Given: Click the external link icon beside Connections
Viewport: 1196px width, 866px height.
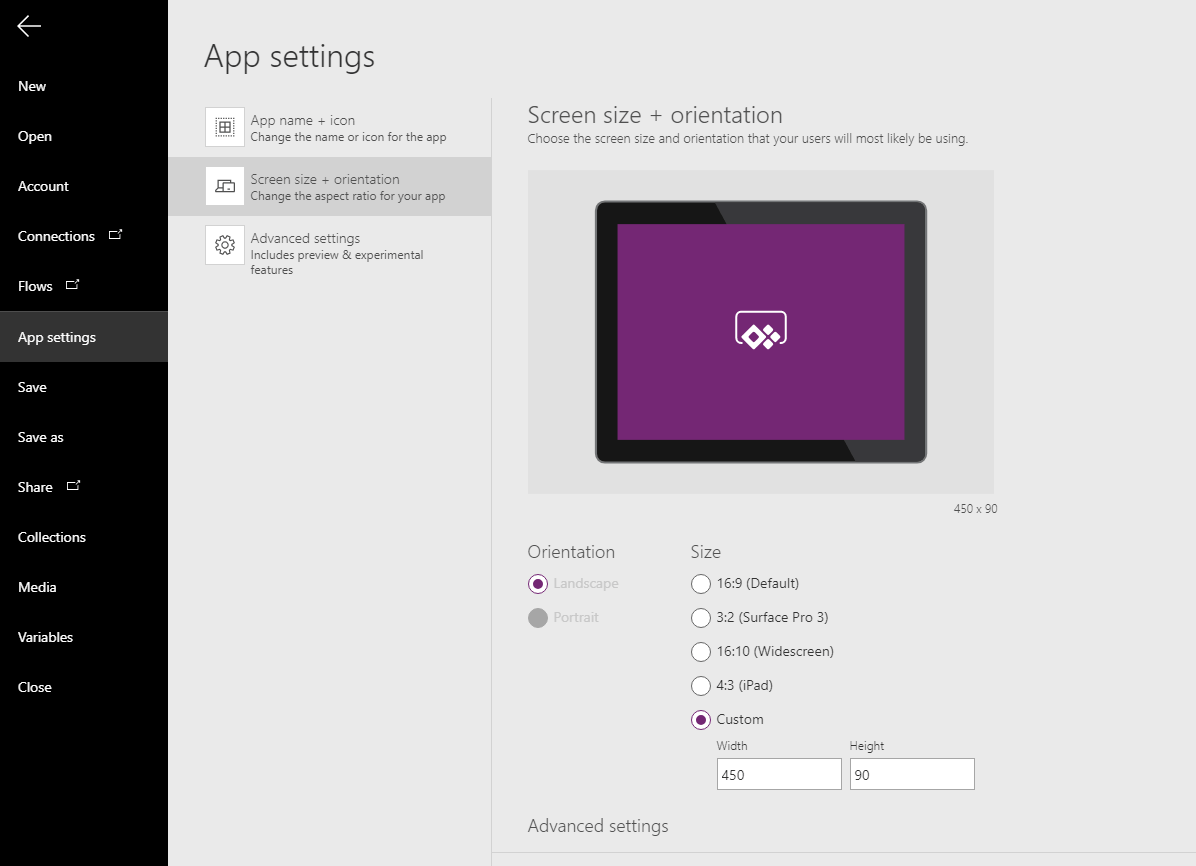Looking at the screenshot, I should coord(115,234).
